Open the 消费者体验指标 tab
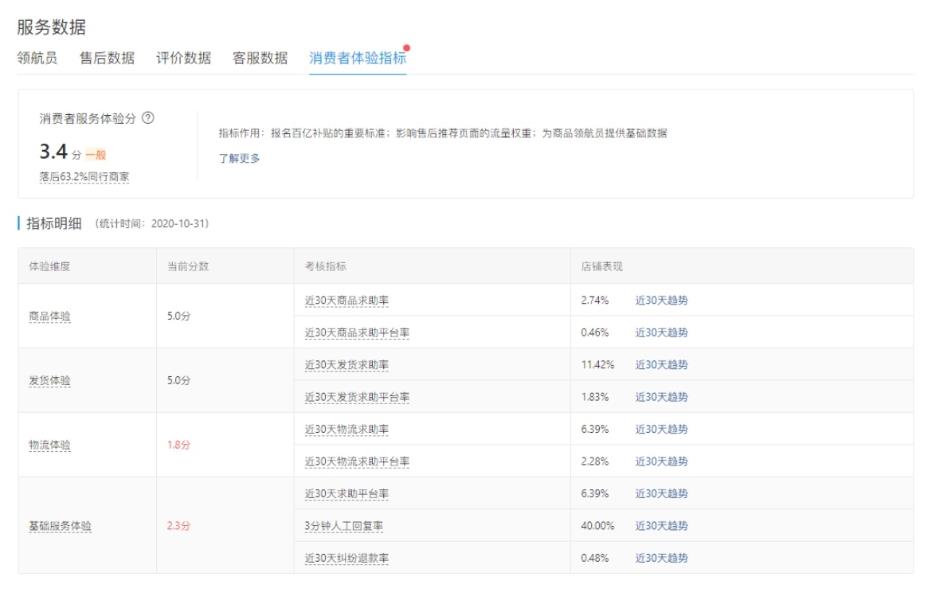930x591 pixels. (357, 58)
